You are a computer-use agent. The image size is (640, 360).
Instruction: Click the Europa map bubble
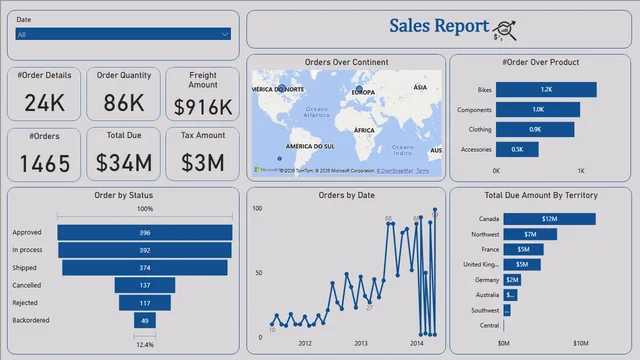click(359, 89)
